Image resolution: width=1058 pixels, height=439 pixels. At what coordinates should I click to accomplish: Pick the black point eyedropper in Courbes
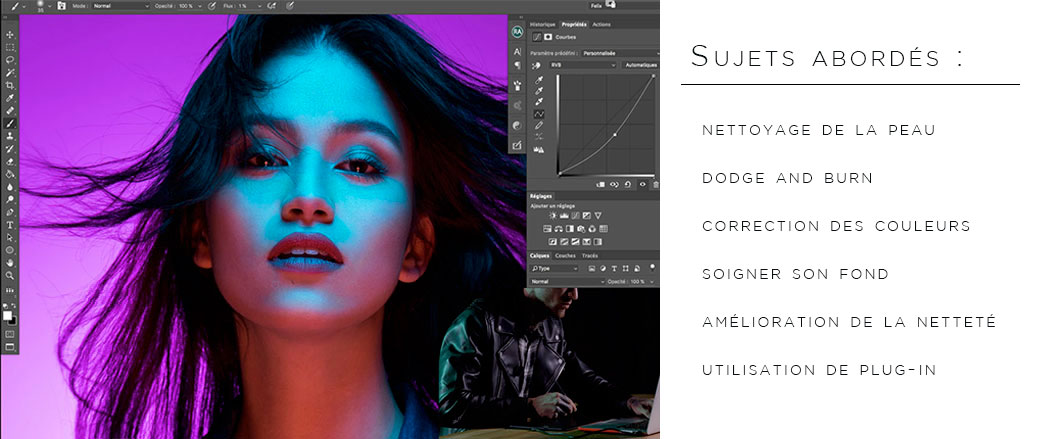coord(539,80)
